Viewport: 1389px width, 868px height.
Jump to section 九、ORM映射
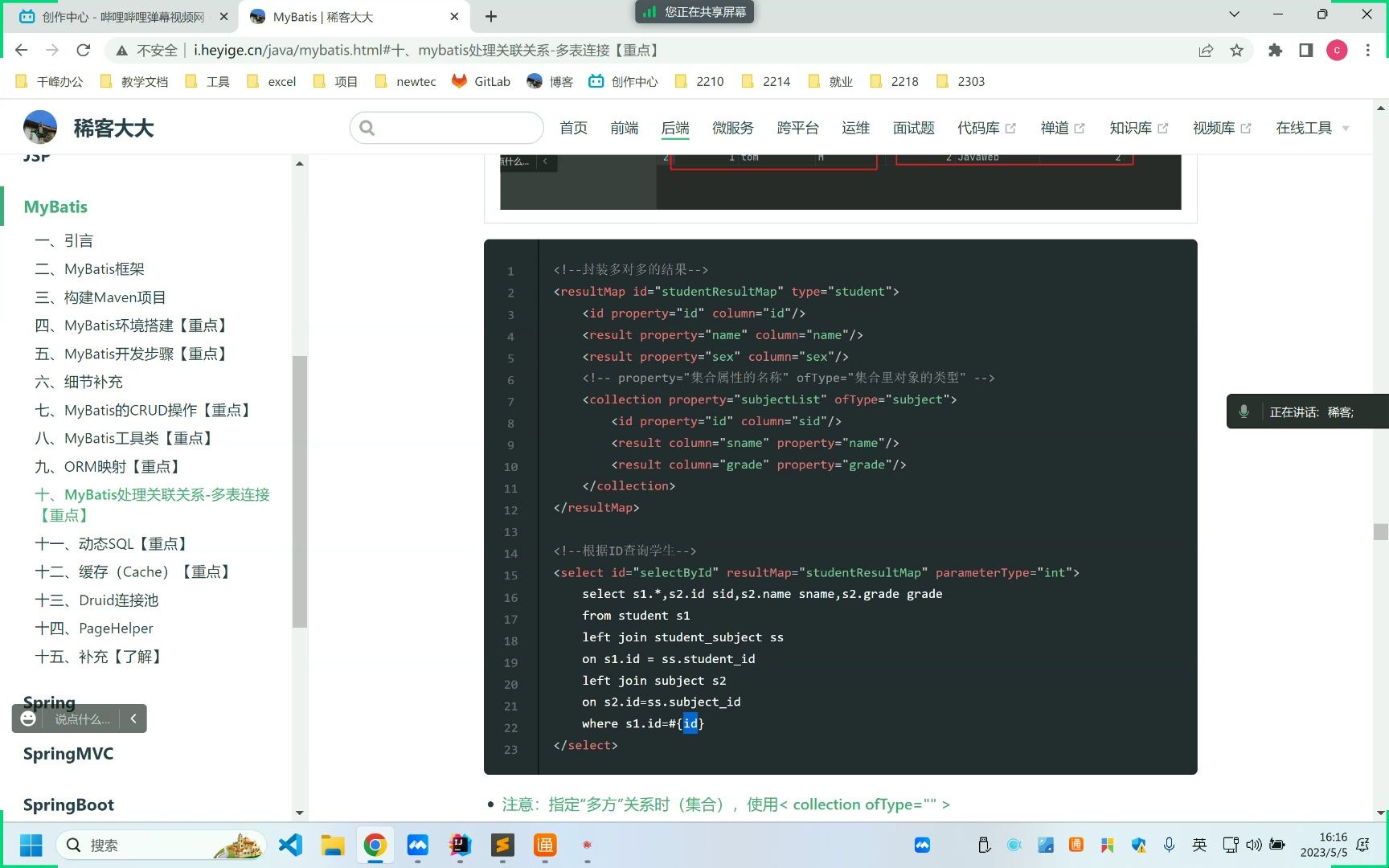tap(109, 466)
